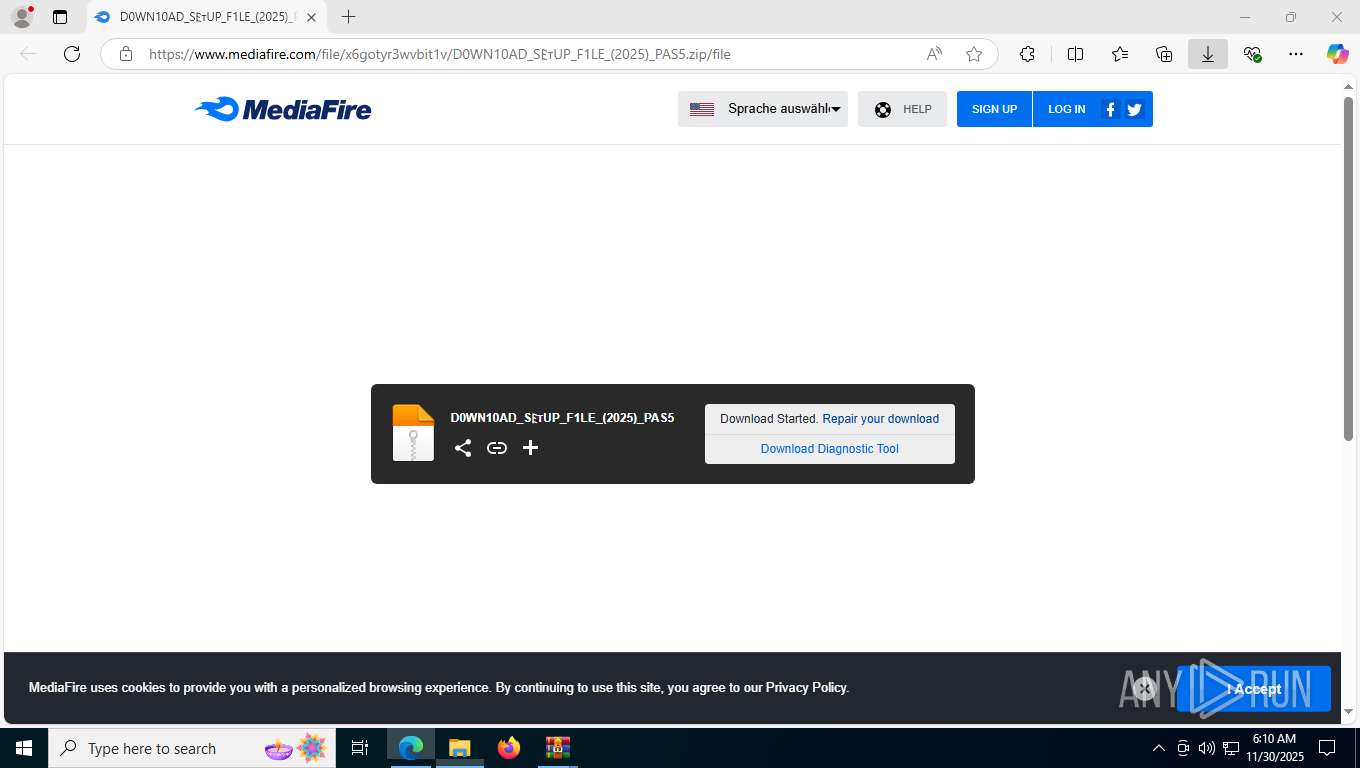Add this page to favorites star

coord(974,54)
